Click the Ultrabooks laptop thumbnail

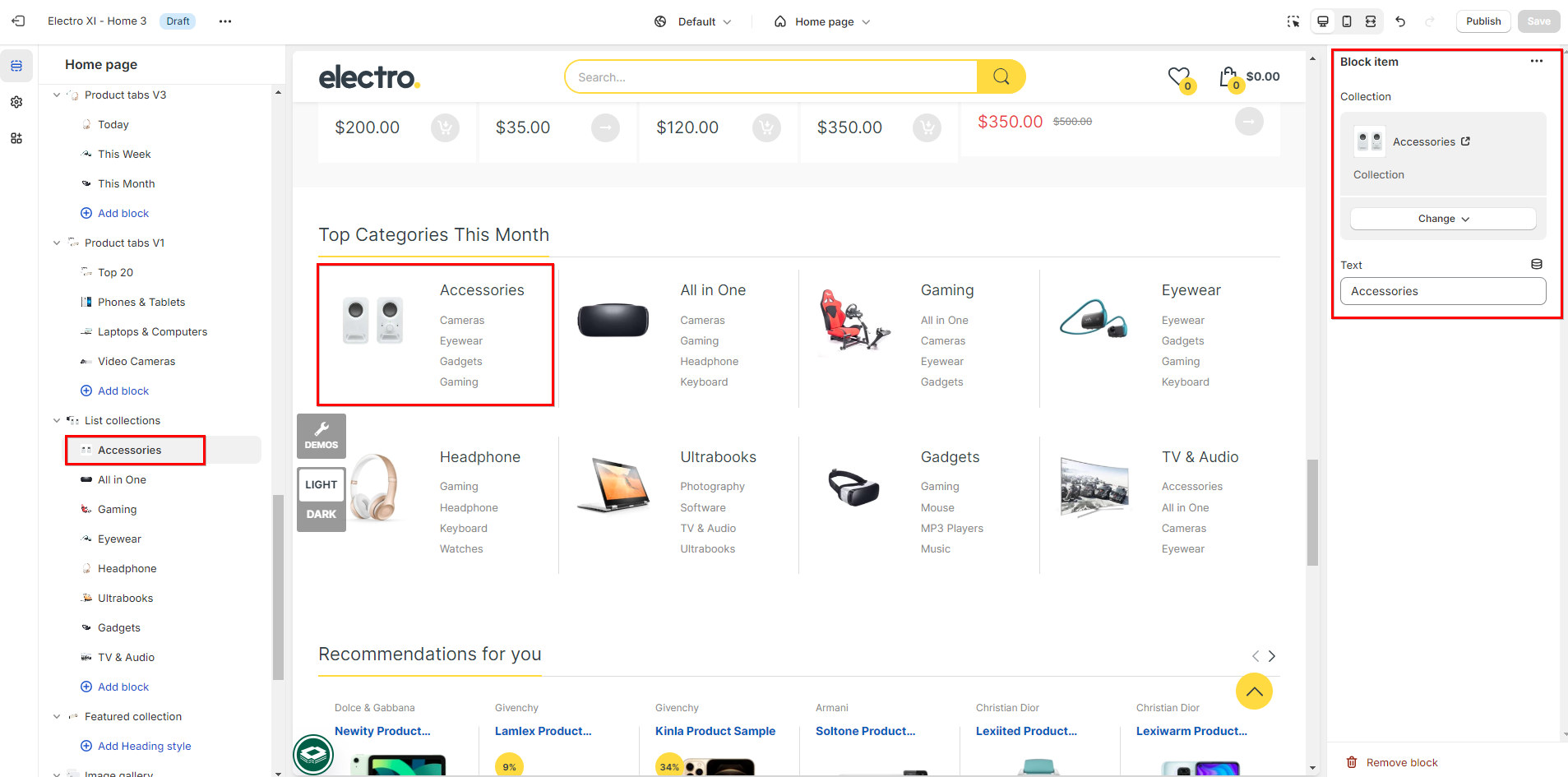(x=613, y=485)
